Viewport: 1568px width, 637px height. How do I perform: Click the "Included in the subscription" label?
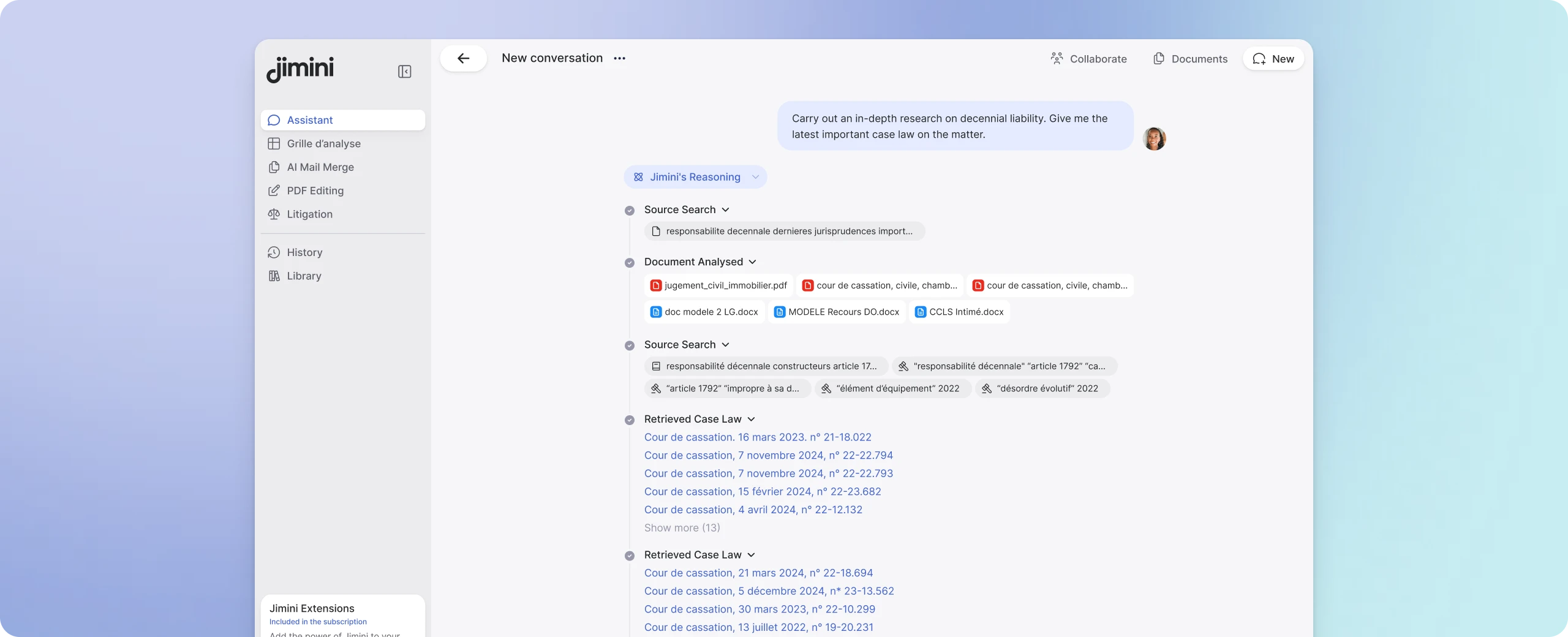[x=318, y=622]
